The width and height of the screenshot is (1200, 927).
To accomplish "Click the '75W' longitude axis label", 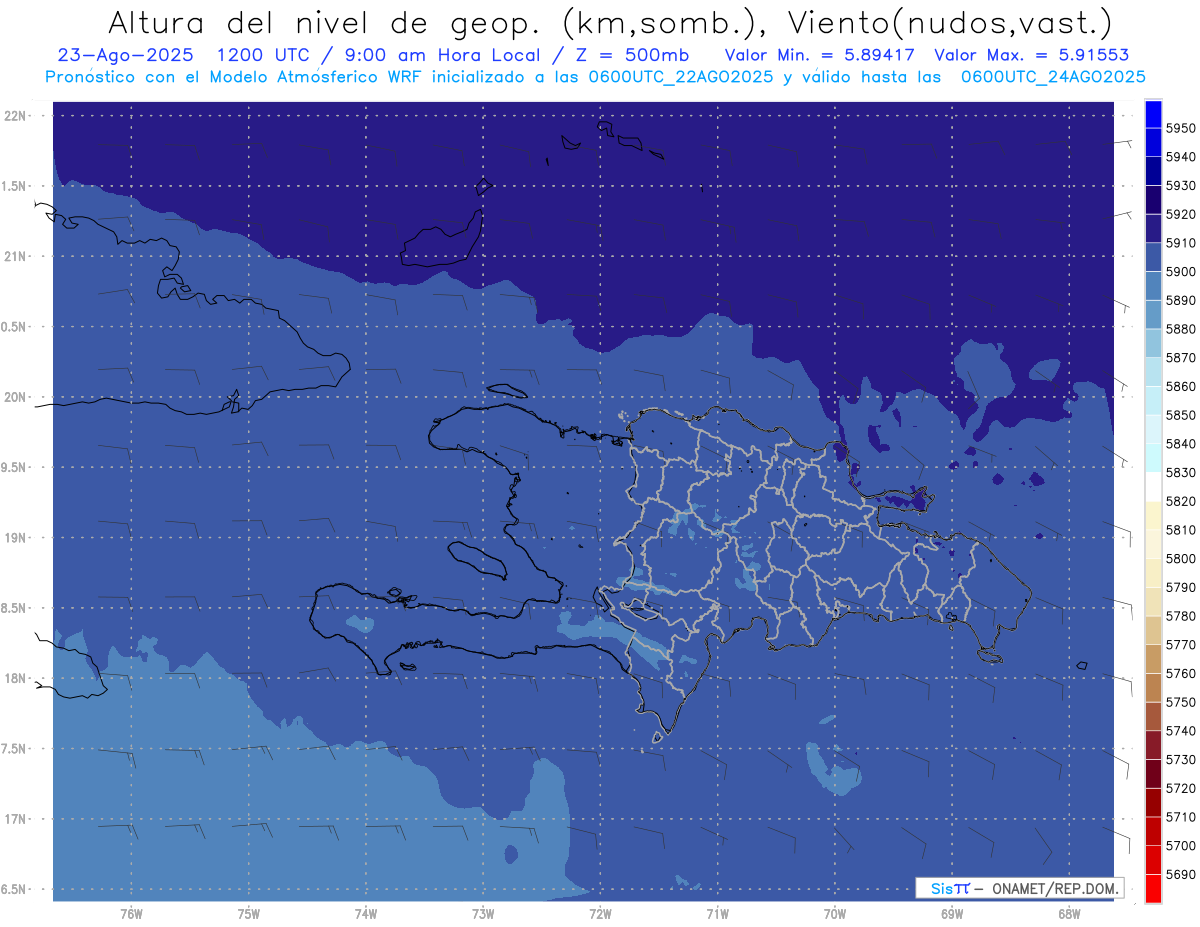I will coord(248,914).
